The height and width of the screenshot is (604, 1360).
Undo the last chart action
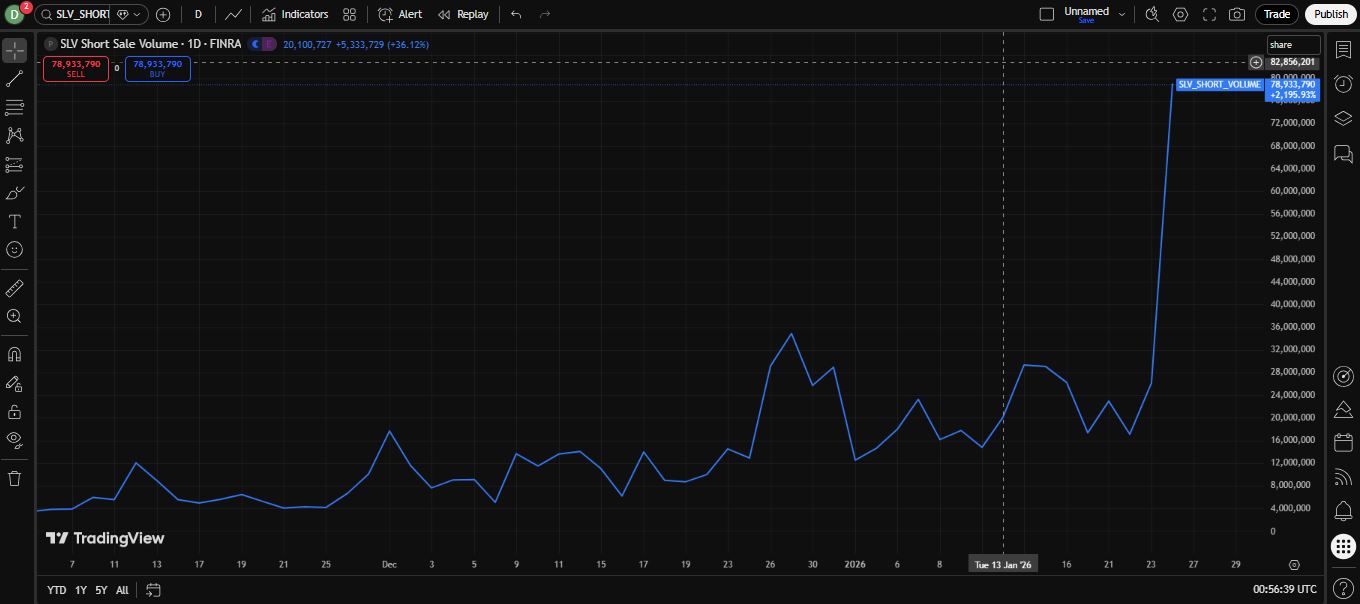click(x=516, y=14)
